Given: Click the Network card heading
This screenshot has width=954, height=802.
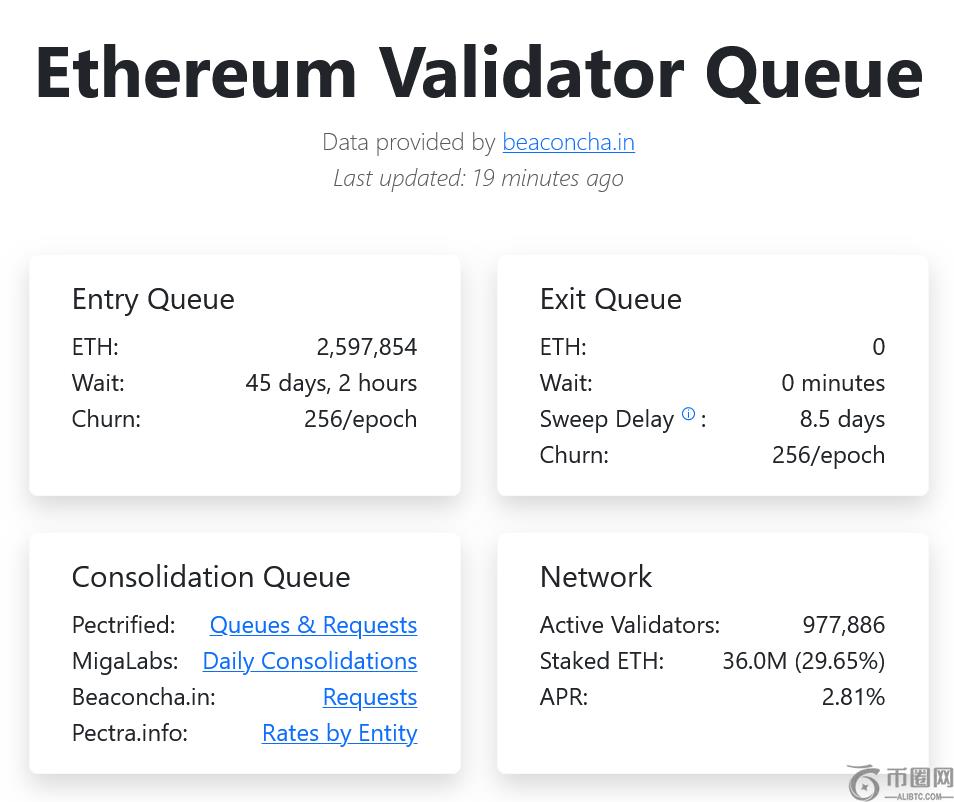Looking at the screenshot, I should (x=595, y=577).
